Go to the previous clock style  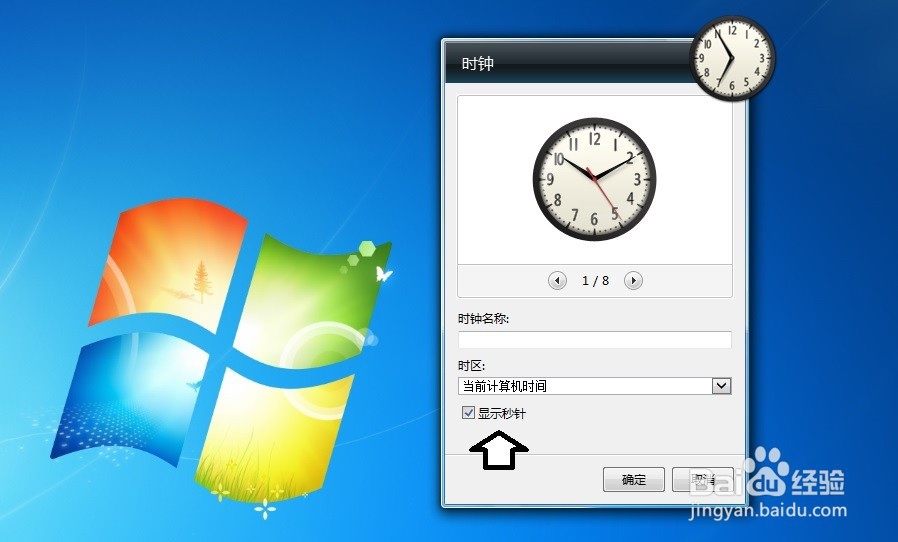point(557,281)
